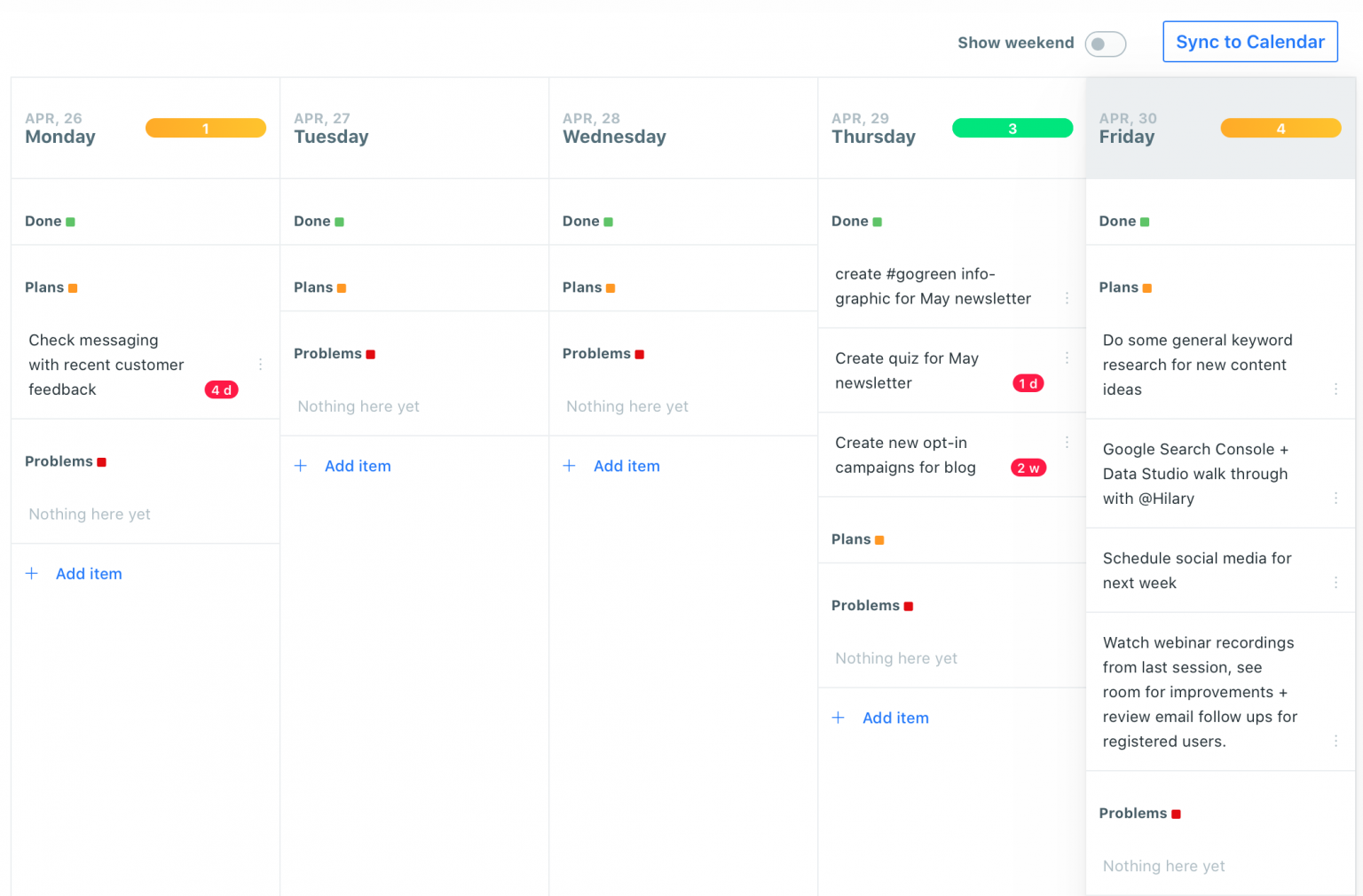Click orange square beside Friday's Plans heading
The width and height of the screenshot is (1363, 896).
(1148, 287)
